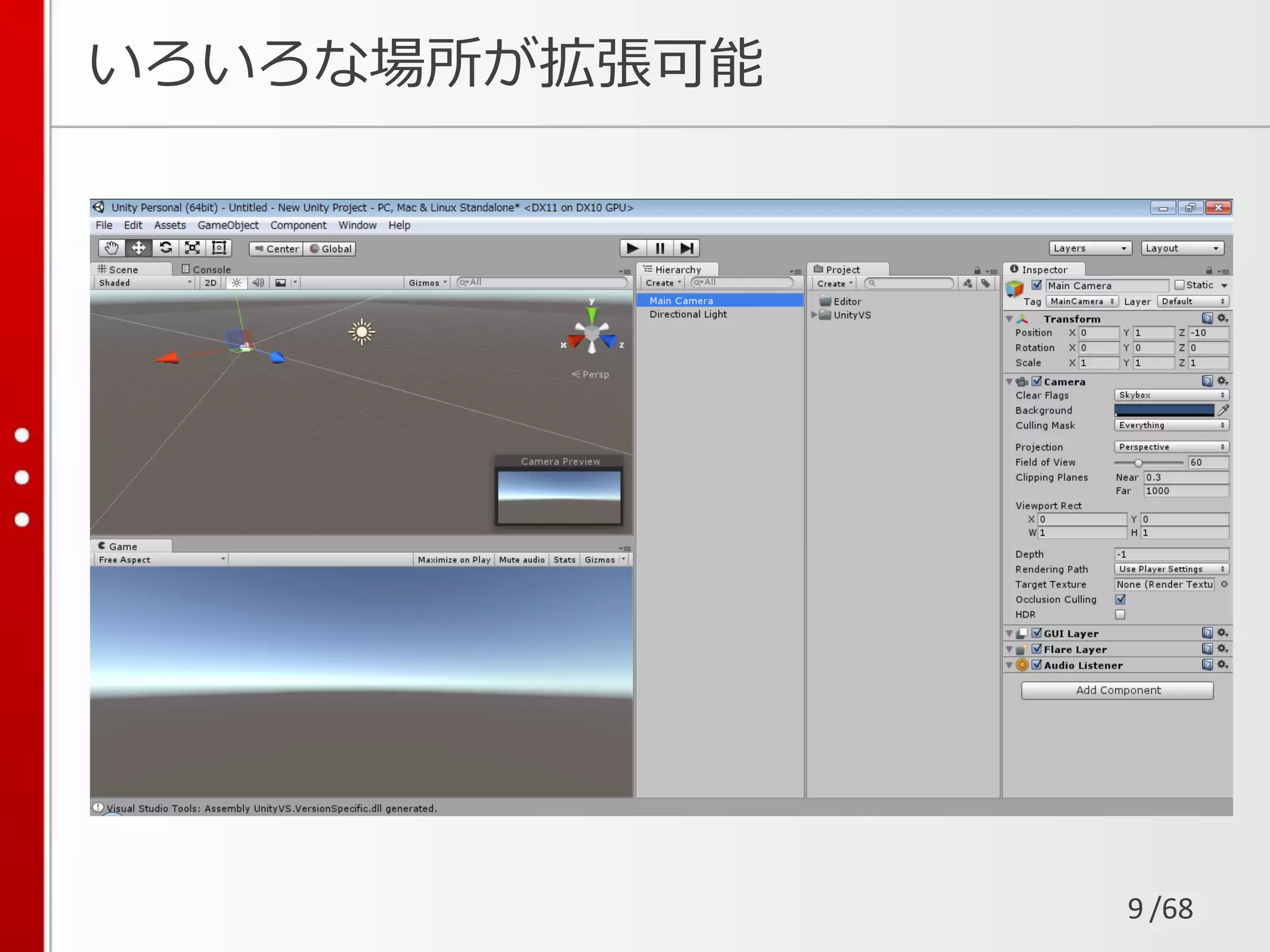The height and width of the screenshot is (952, 1270).
Task: Click Project search by type icon
Action: coord(967,283)
